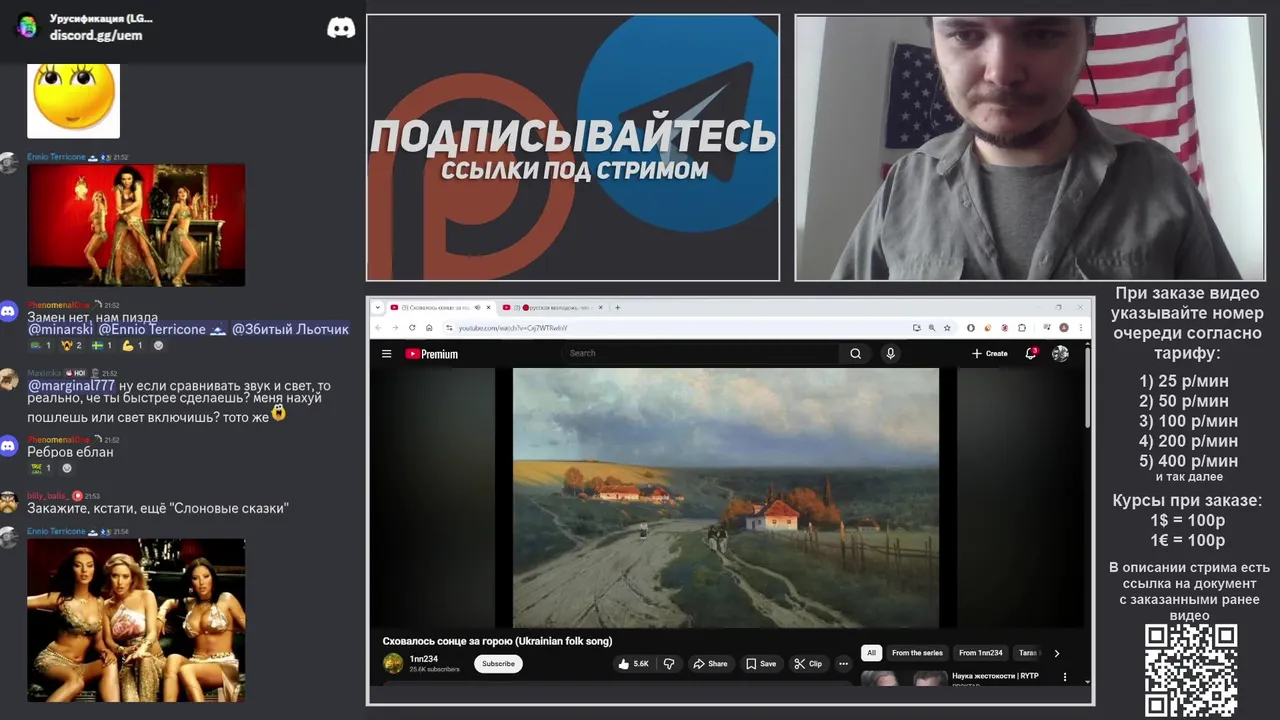Viewport: 1280px width, 720px height.
Task: Click the video title Сховалось сонце за горою
Action: pos(497,641)
